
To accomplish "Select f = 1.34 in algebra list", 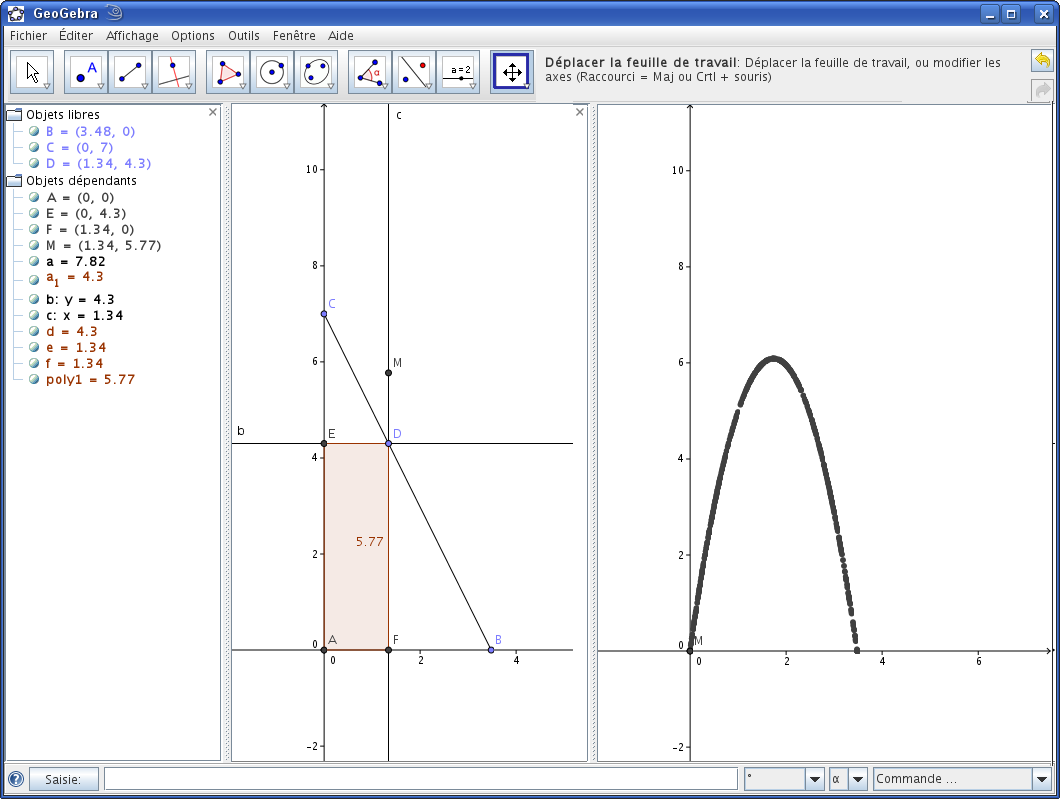I will (x=74, y=364).
